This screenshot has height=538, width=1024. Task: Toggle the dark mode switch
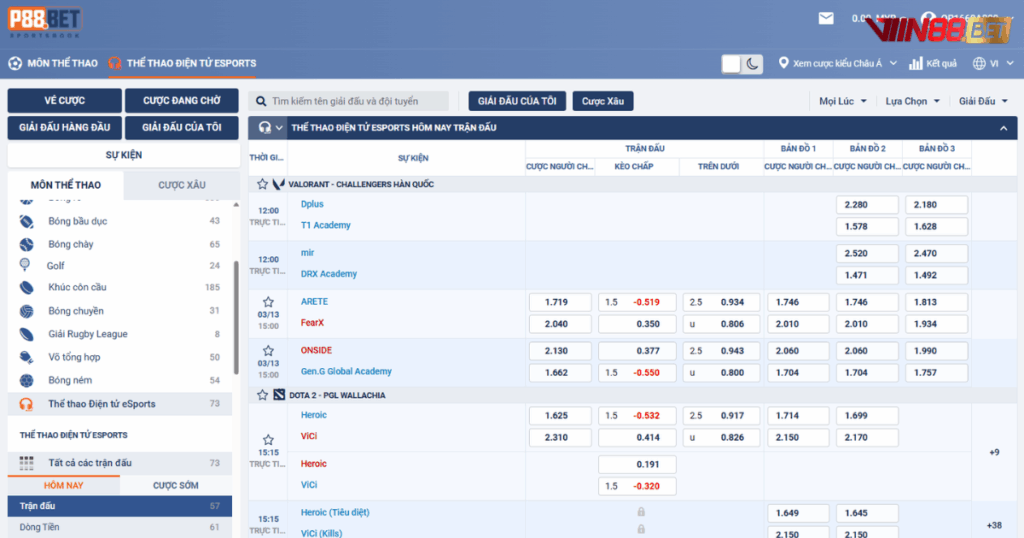(x=742, y=63)
